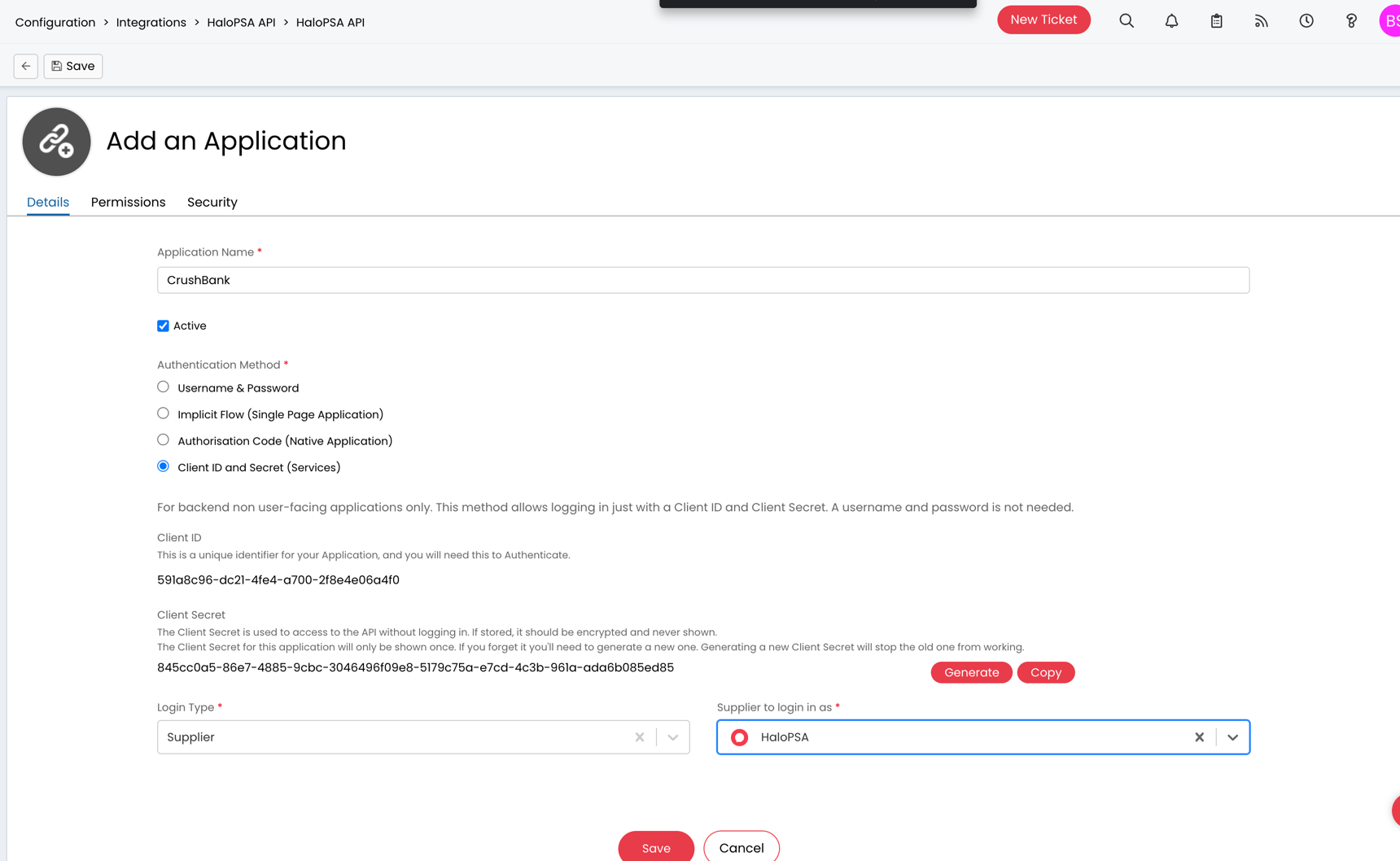Expand the Login Type dropdown
1400x861 pixels.
click(672, 736)
